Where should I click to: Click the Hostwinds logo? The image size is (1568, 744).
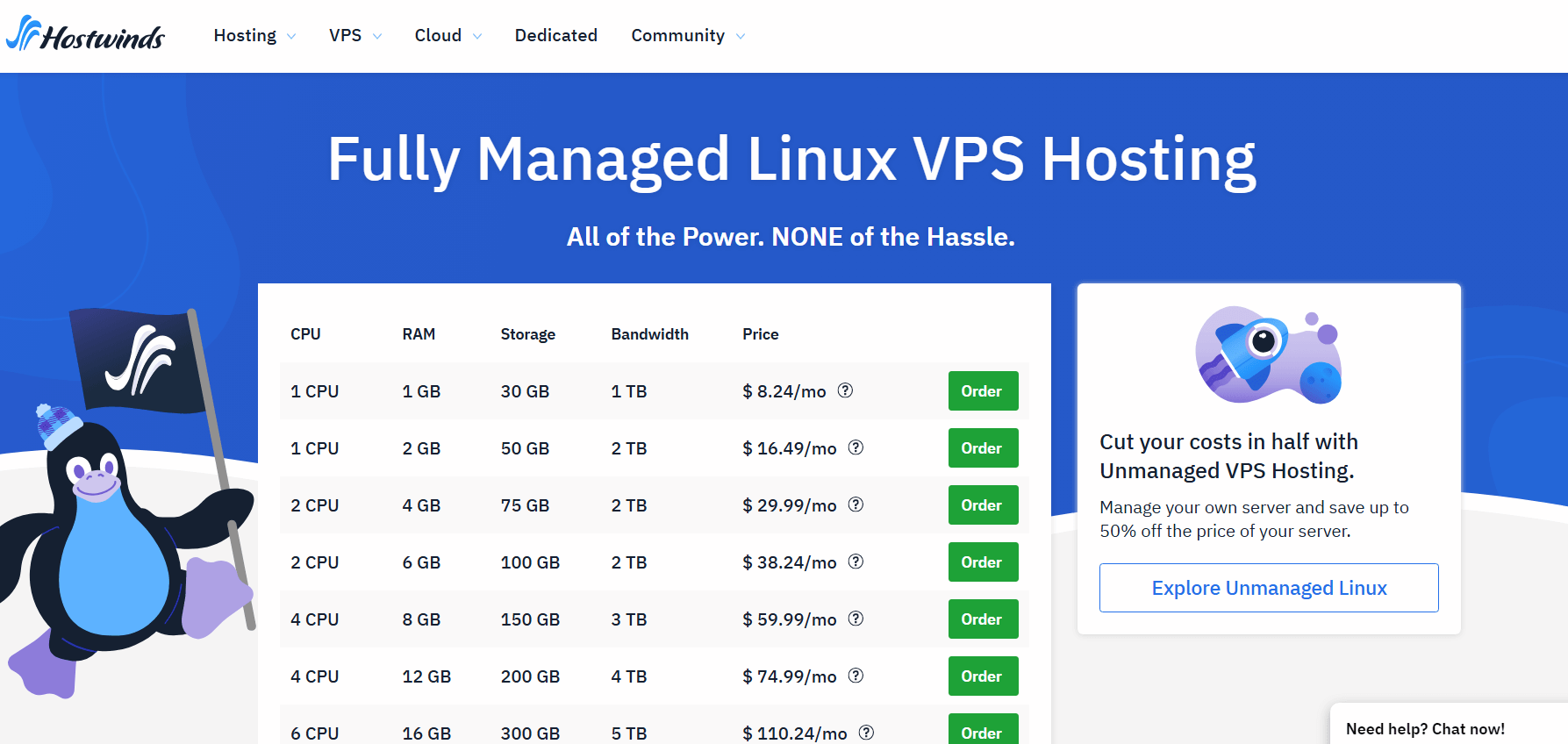tap(85, 34)
